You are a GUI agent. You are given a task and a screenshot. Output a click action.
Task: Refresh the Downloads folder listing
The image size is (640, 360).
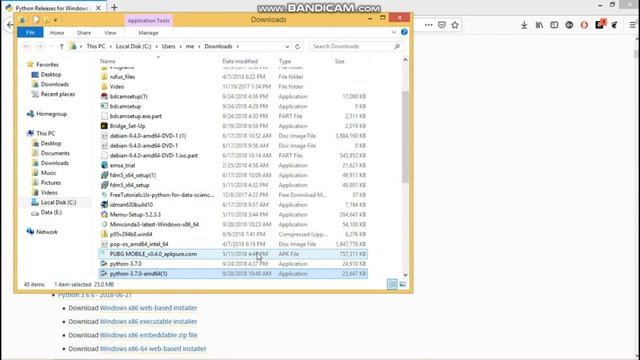click(x=298, y=47)
